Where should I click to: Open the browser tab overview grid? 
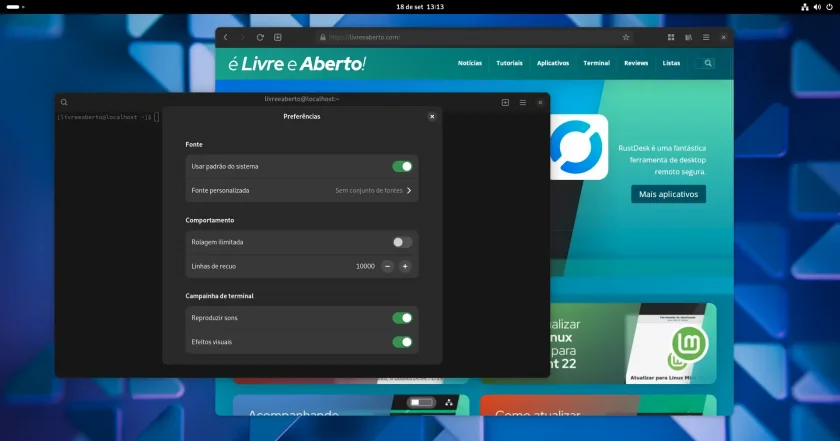[671, 38]
